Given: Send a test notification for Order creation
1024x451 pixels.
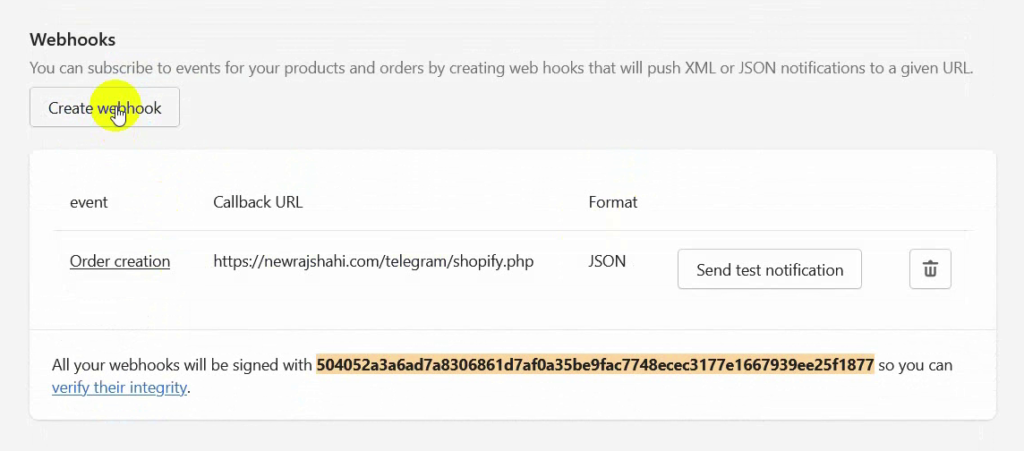Looking at the screenshot, I should click(769, 269).
